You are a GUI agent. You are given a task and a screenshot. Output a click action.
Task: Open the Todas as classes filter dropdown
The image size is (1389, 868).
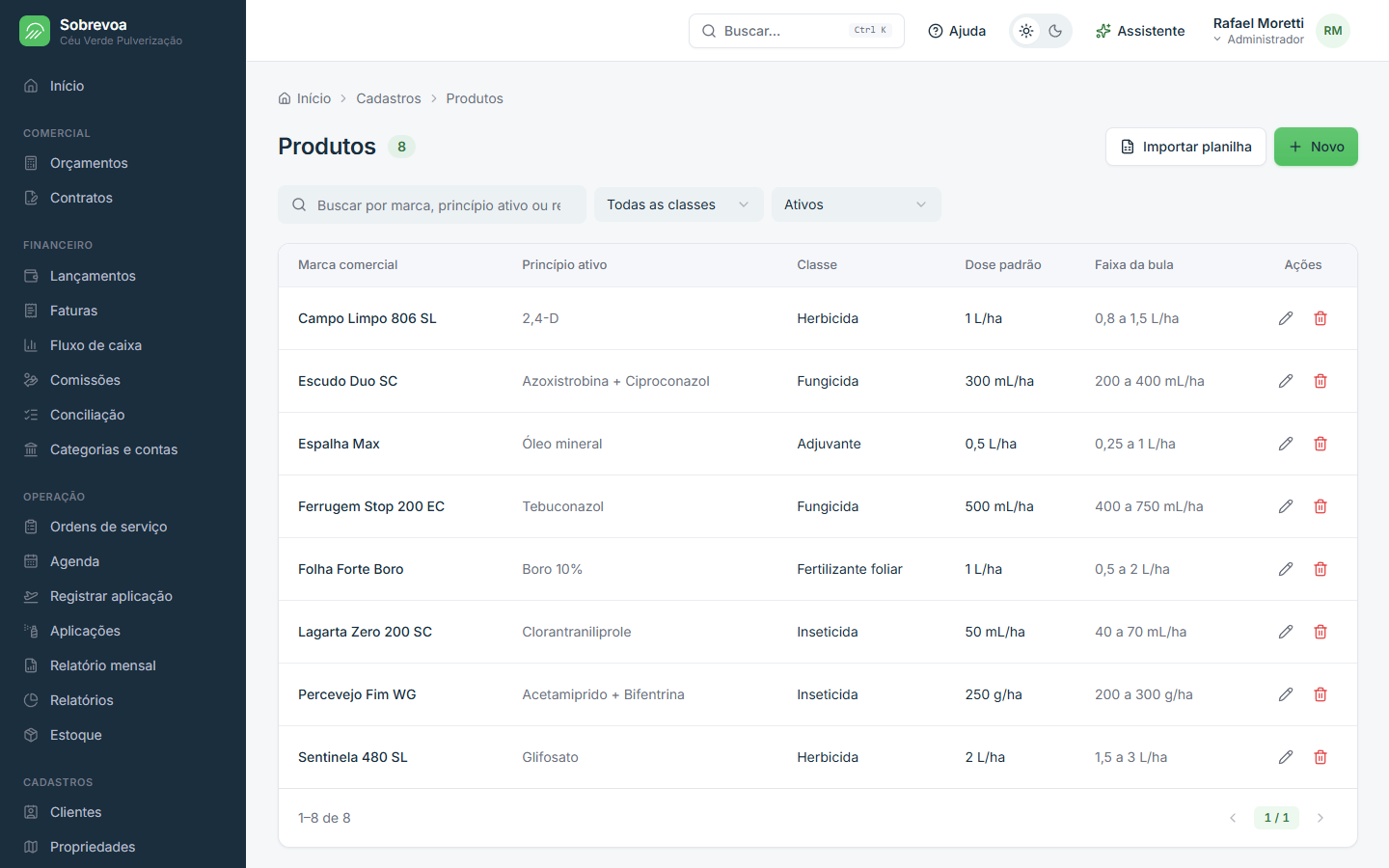679,204
